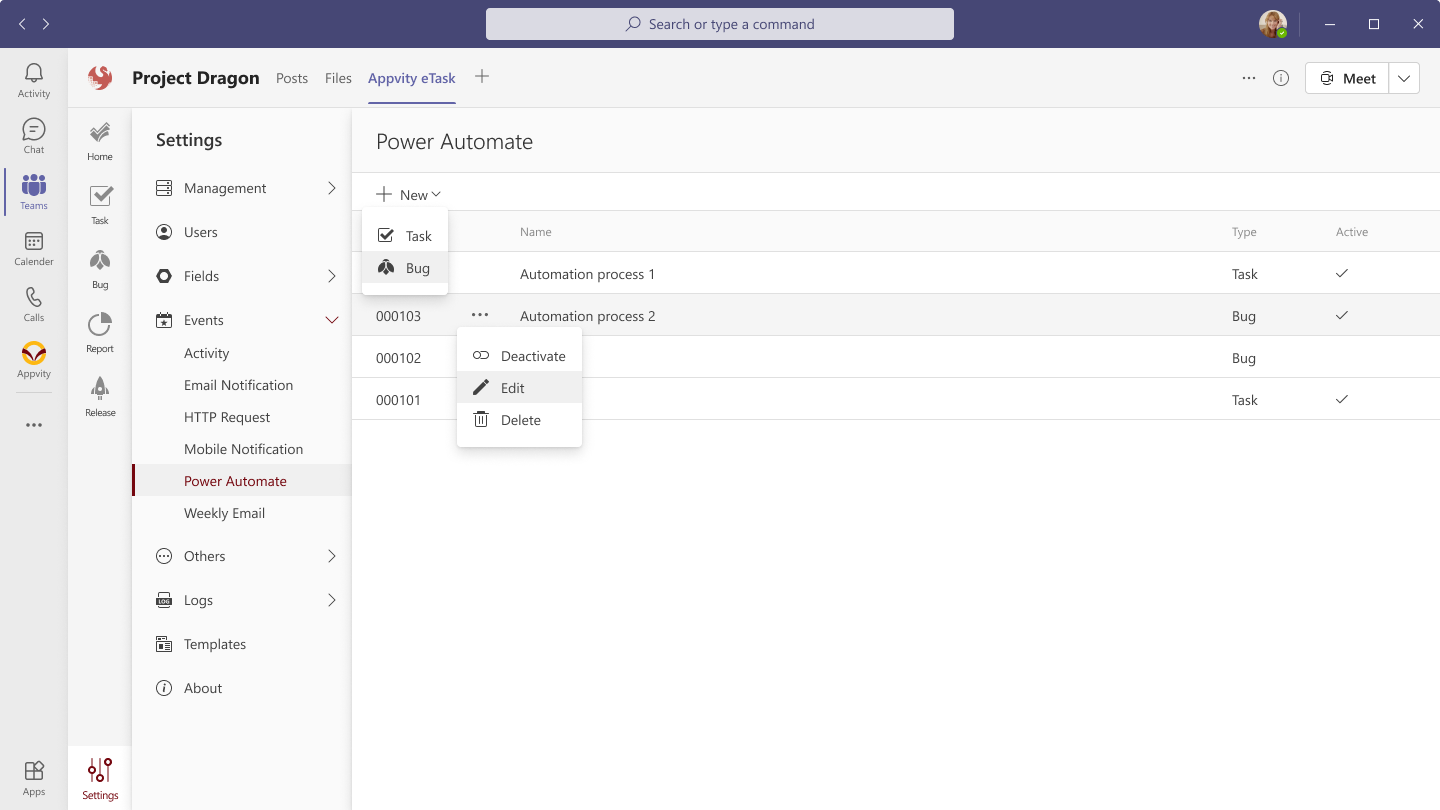
Task: Click the search or command box
Action: 720,24
